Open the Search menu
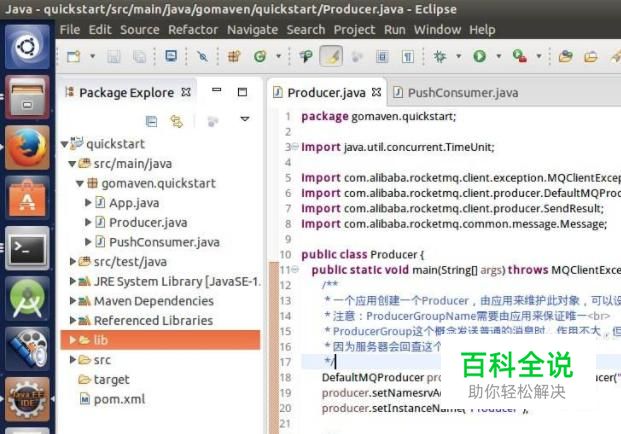 (306, 30)
